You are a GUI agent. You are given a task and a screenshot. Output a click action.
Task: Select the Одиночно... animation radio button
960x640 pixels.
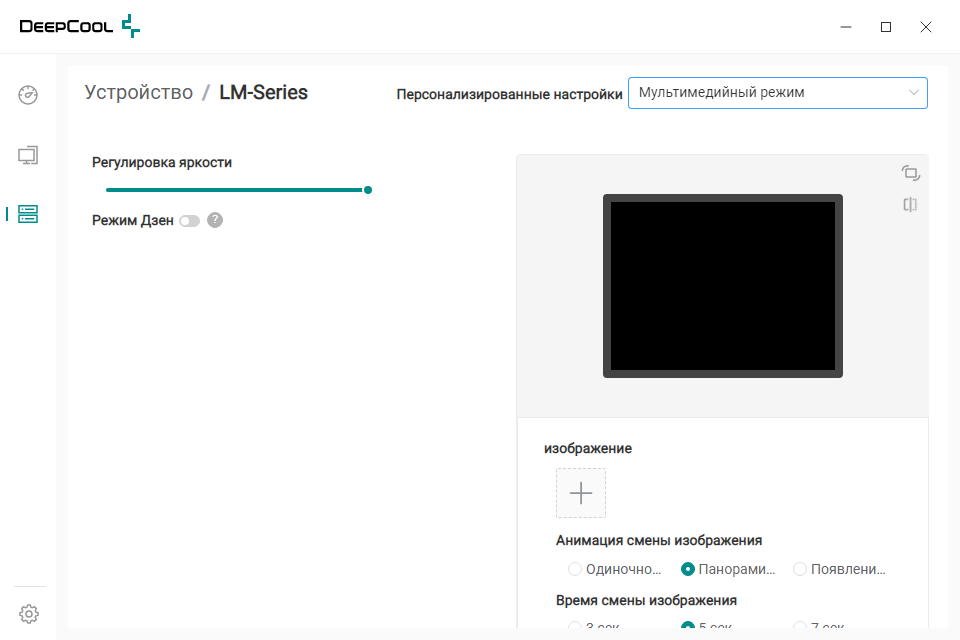click(x=574, y=569)
